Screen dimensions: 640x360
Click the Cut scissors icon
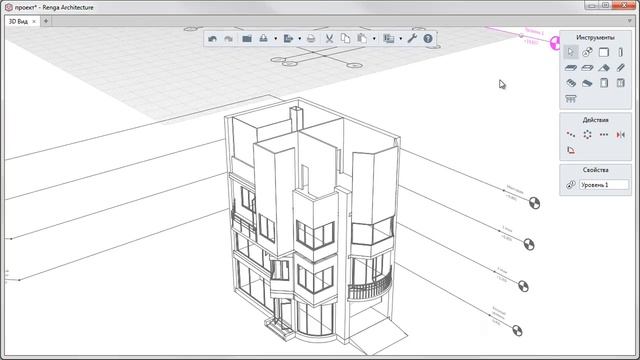coord(329,39)
